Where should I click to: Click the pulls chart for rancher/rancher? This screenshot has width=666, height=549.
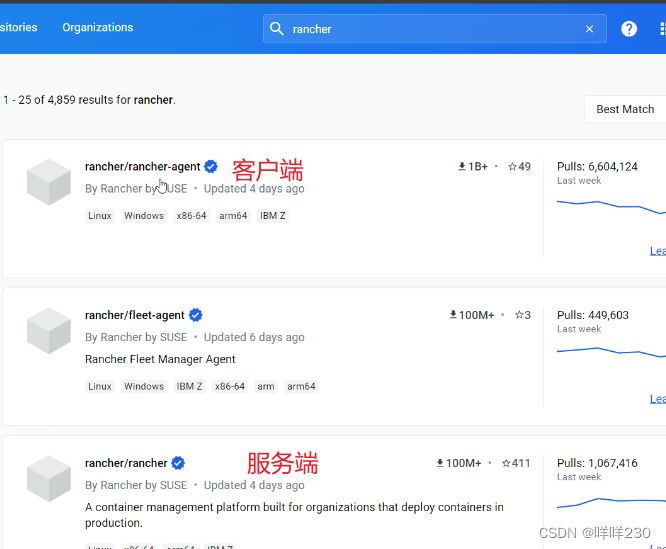pos(611,503)
